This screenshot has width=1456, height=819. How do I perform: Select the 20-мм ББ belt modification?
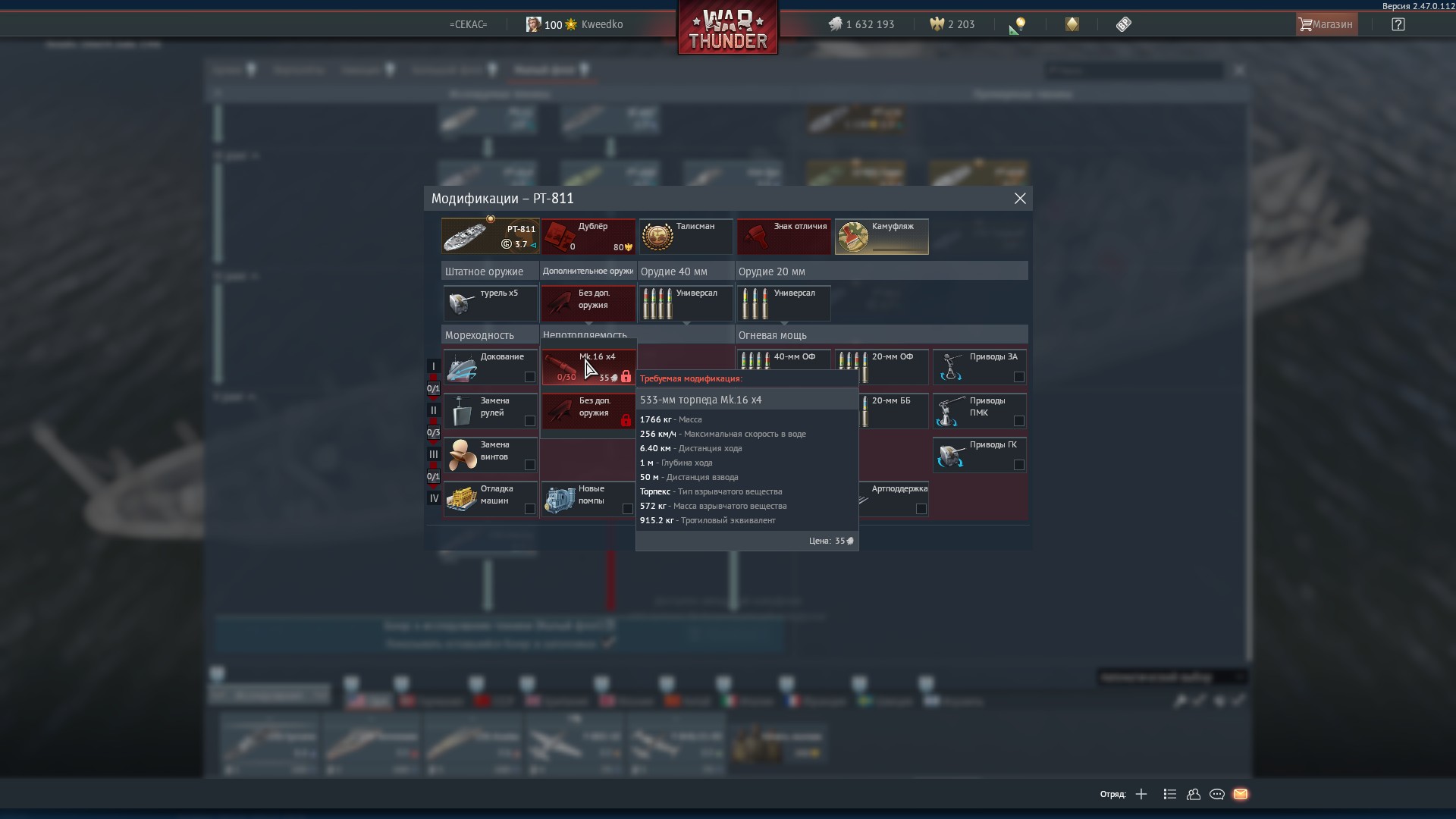[893, 410]
